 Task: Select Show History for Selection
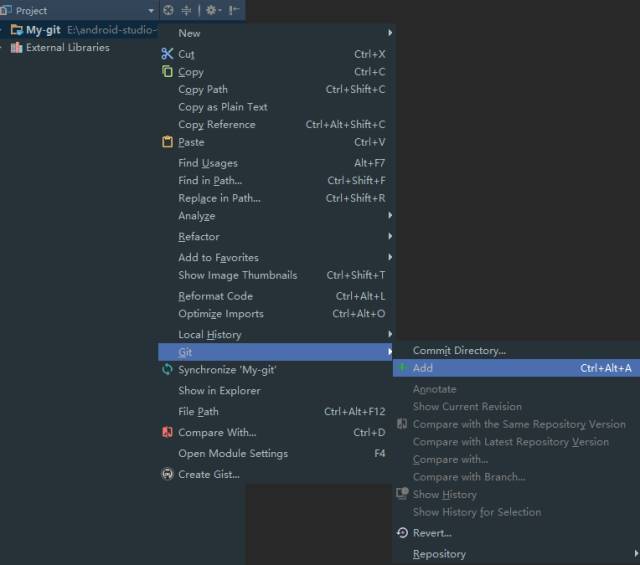coord(516,512)
